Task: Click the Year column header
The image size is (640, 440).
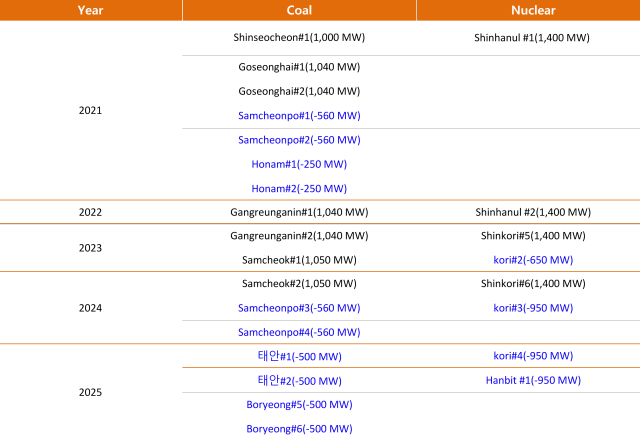Action: click(x=91, y=10)
